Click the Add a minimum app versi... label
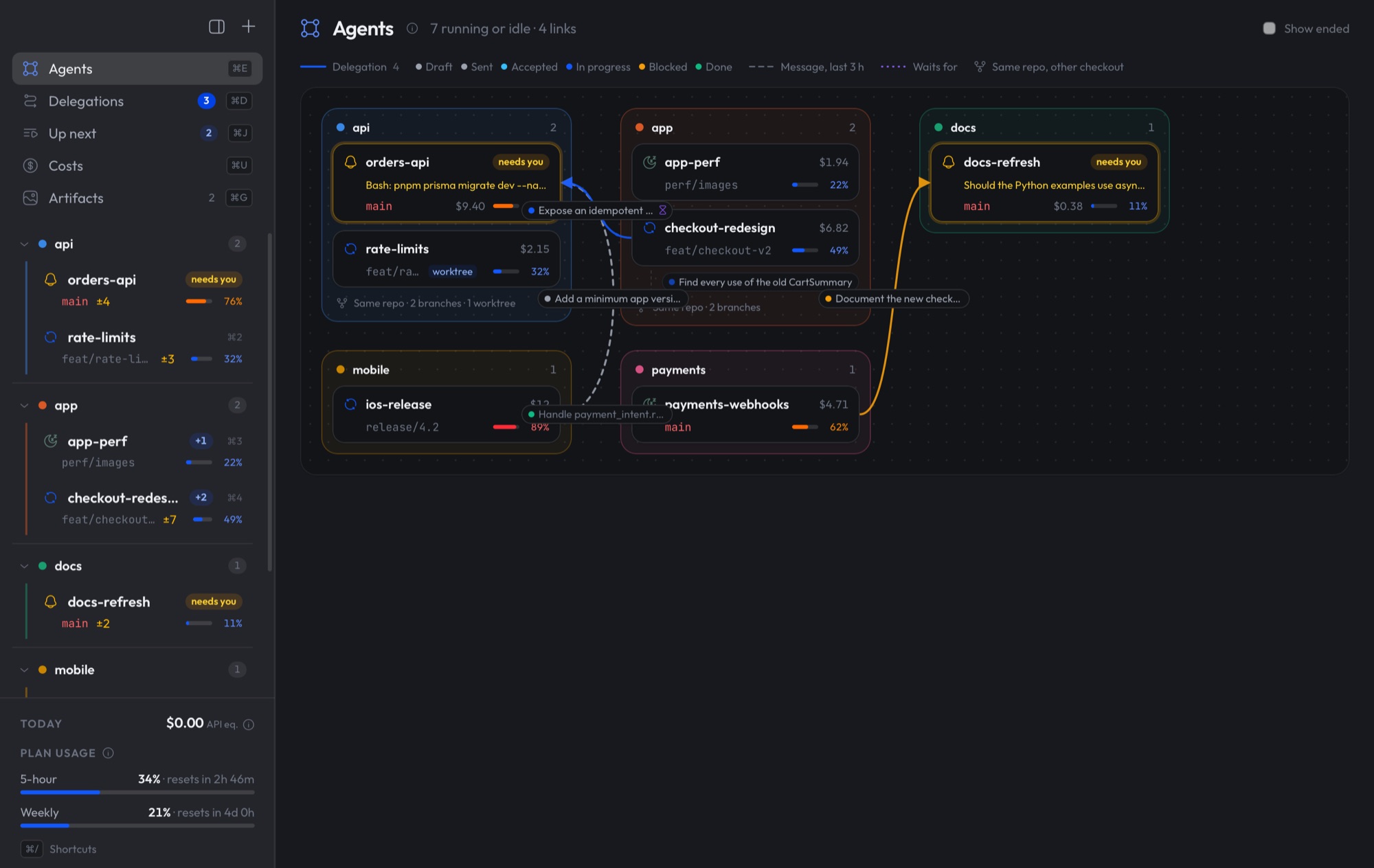 pyautogui.click(x=613, y=299)
